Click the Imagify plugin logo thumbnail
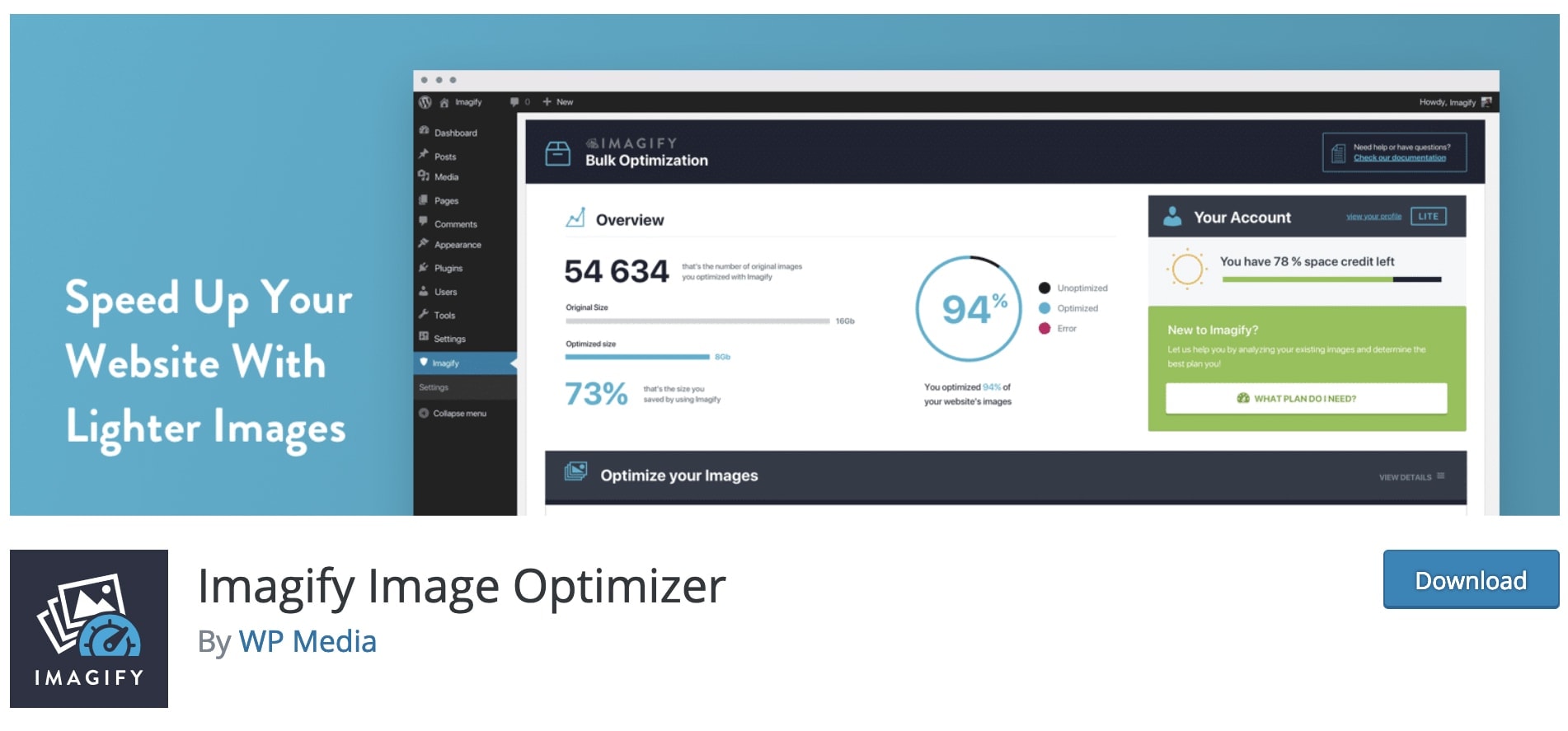1568x731 pixels. [89, 629]
